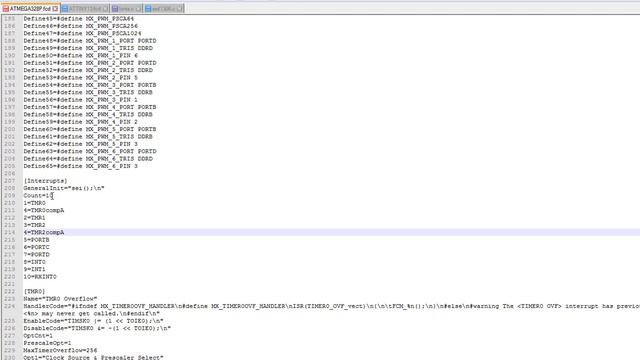Click the Define51 MX_PWM_2_PORT PORTD line

click(90, 63)
